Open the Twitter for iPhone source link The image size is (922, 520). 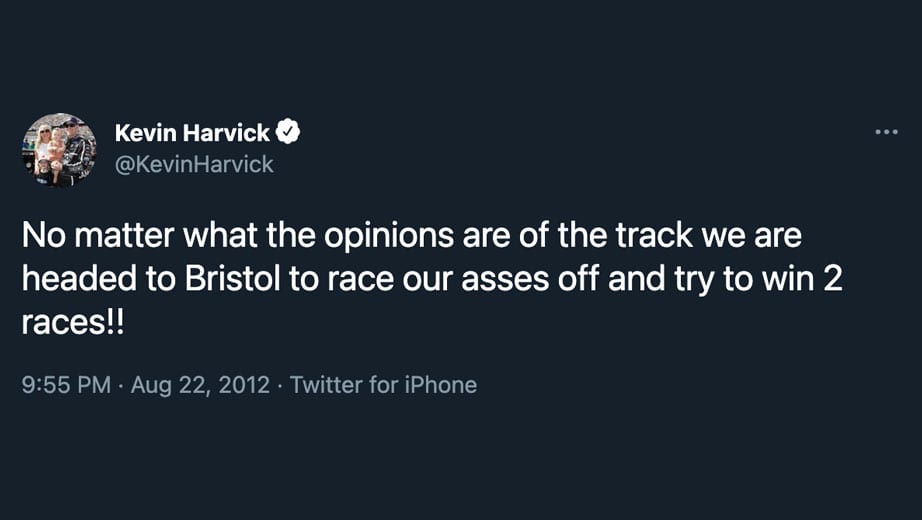(383, 385)
